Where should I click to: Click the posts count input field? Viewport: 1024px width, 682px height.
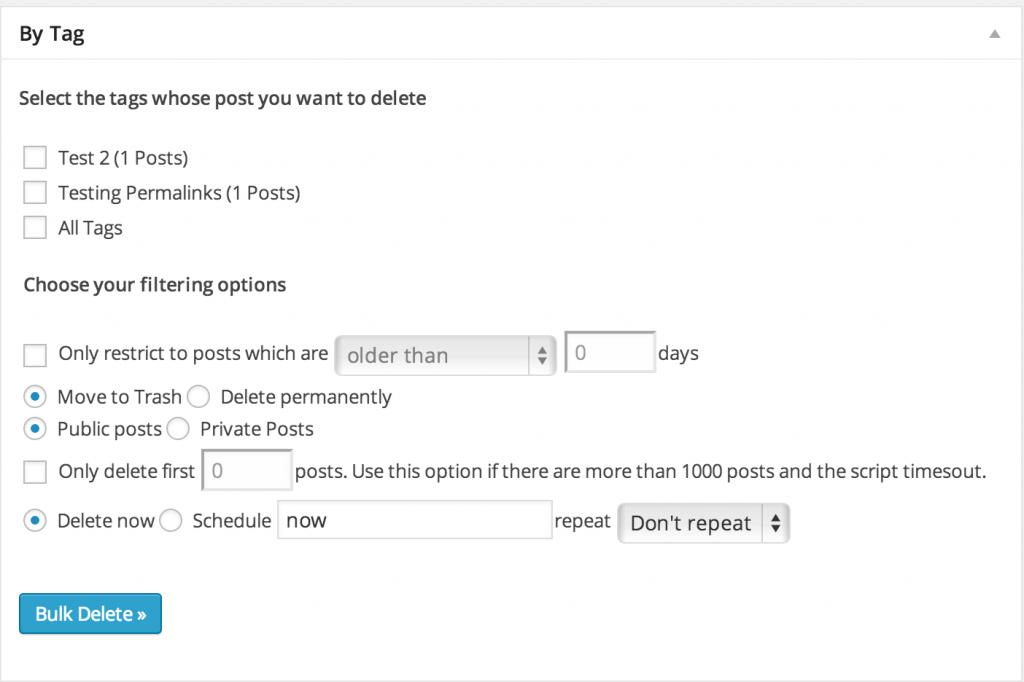(246, 470)
